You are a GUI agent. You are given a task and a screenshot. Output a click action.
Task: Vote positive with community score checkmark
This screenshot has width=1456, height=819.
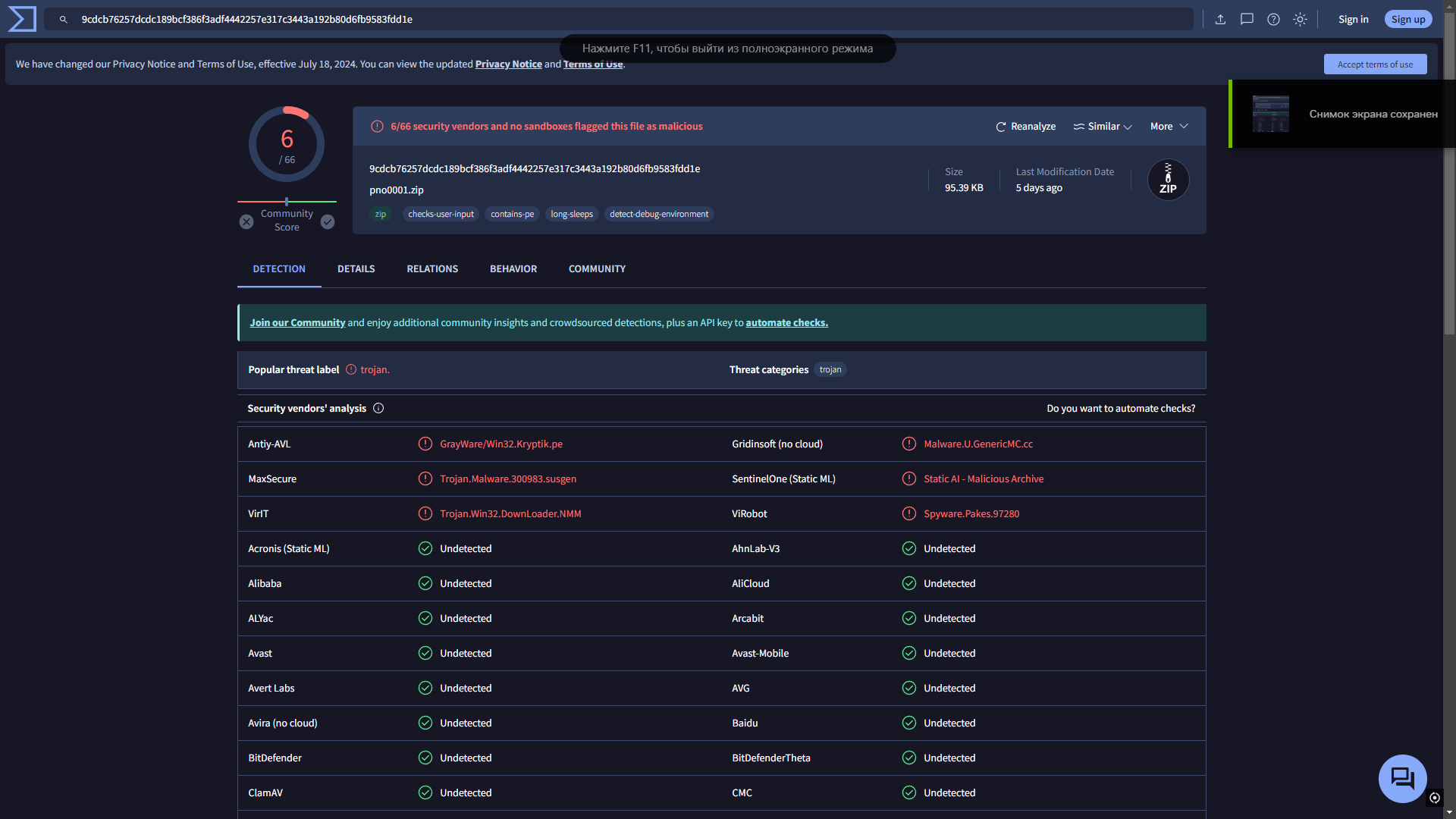[328, 222]
